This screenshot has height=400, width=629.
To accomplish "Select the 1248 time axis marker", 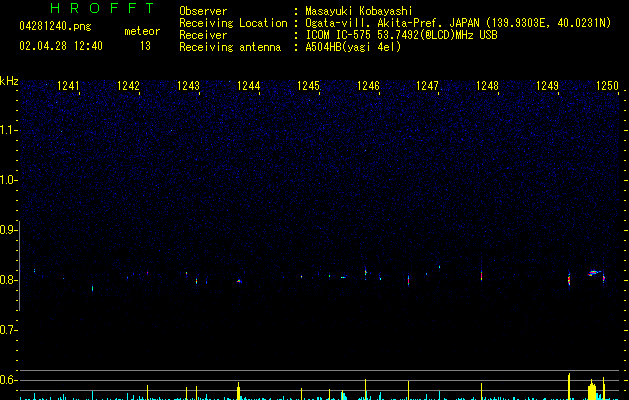I will [x=487, y=86].
